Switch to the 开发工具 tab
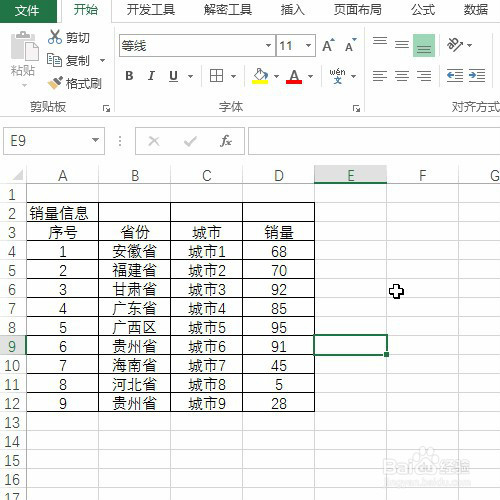Image resolution: width=500 pixels, height=500 pixels. 151,10
